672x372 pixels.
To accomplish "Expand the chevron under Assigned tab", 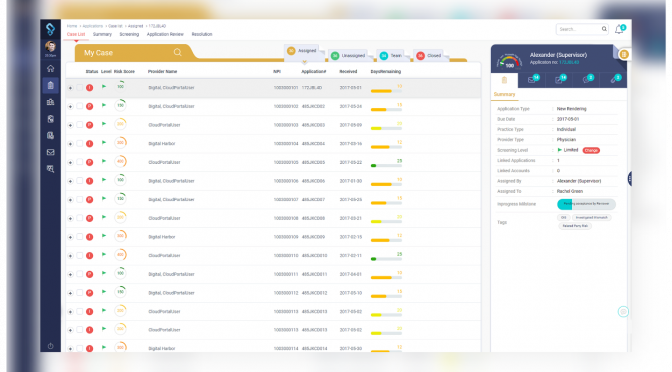I will (x=304, y=61).
